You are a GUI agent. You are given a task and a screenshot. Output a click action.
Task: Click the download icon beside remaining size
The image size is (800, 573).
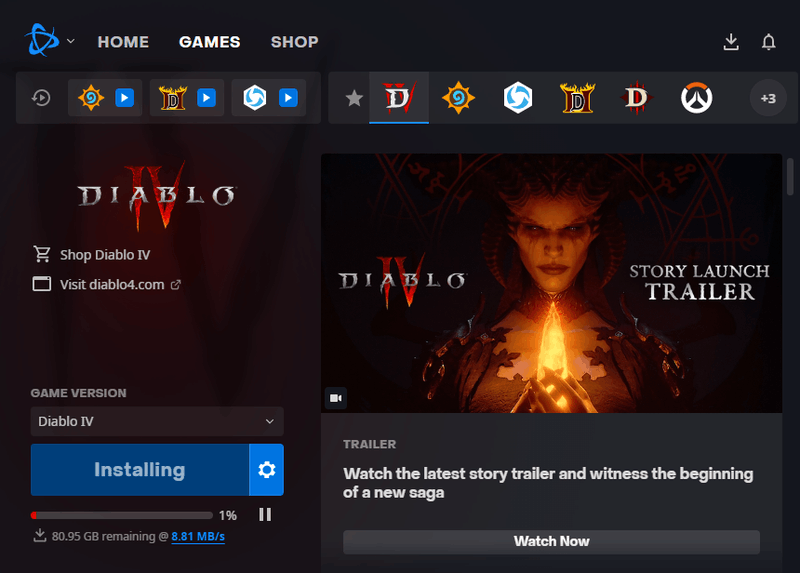click(40, 536)
